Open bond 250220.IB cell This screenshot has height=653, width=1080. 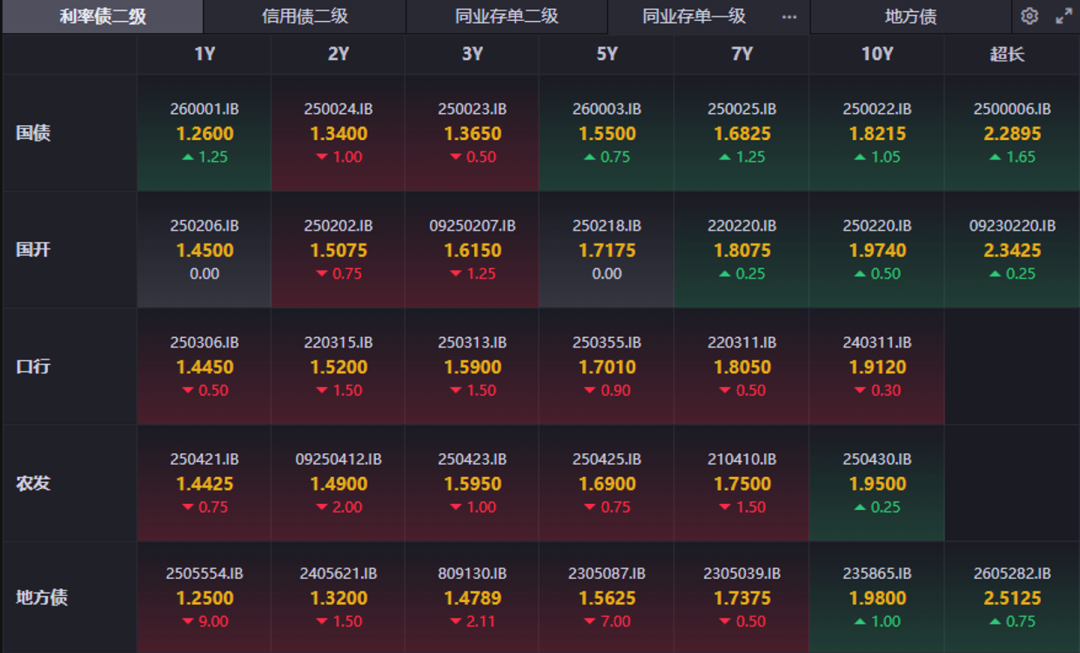click(x=877, y=249)
